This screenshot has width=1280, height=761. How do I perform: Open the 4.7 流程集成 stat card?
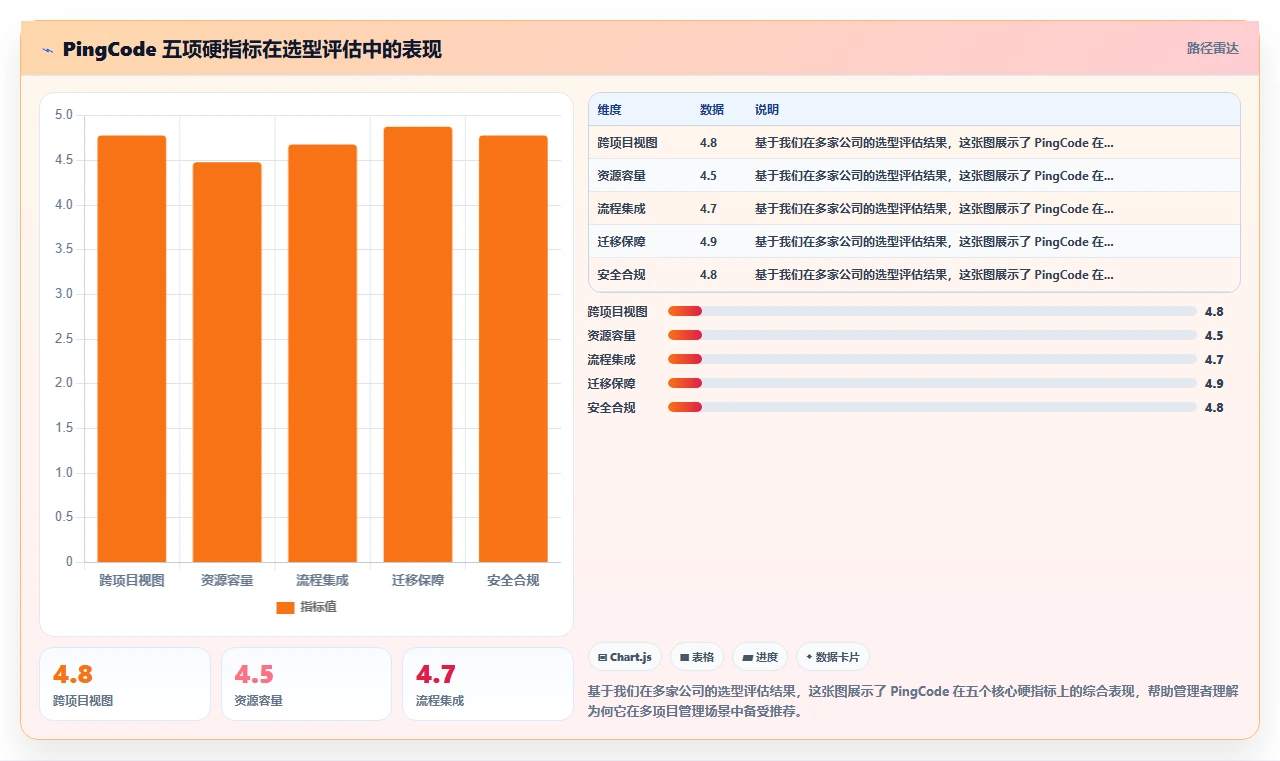click(488, 684)
